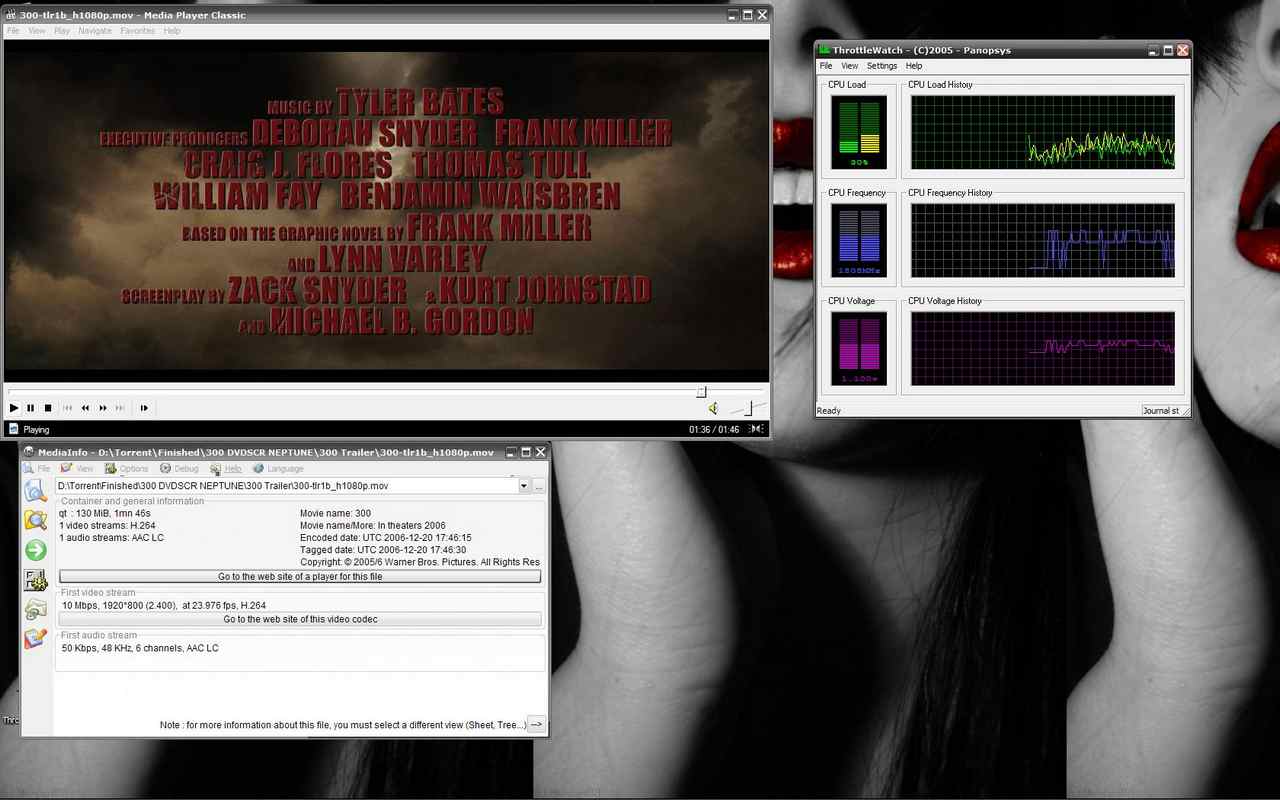Viewport: 1280px width, 800px height.
Task: Click the MediaInfo open file sidebar icon
Action: pyautogui.click(x=35, y=490)
